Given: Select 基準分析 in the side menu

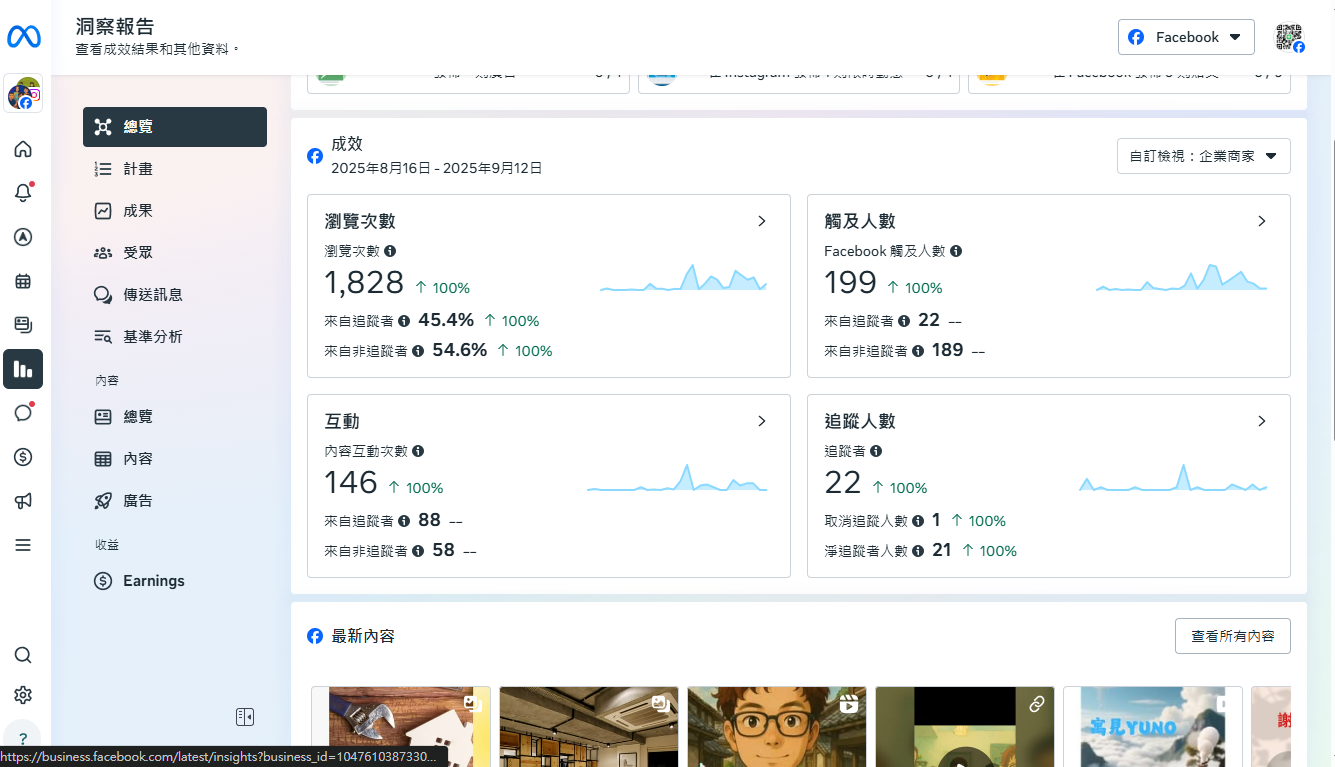Looking at the screenshot, I should coord(152,337).
